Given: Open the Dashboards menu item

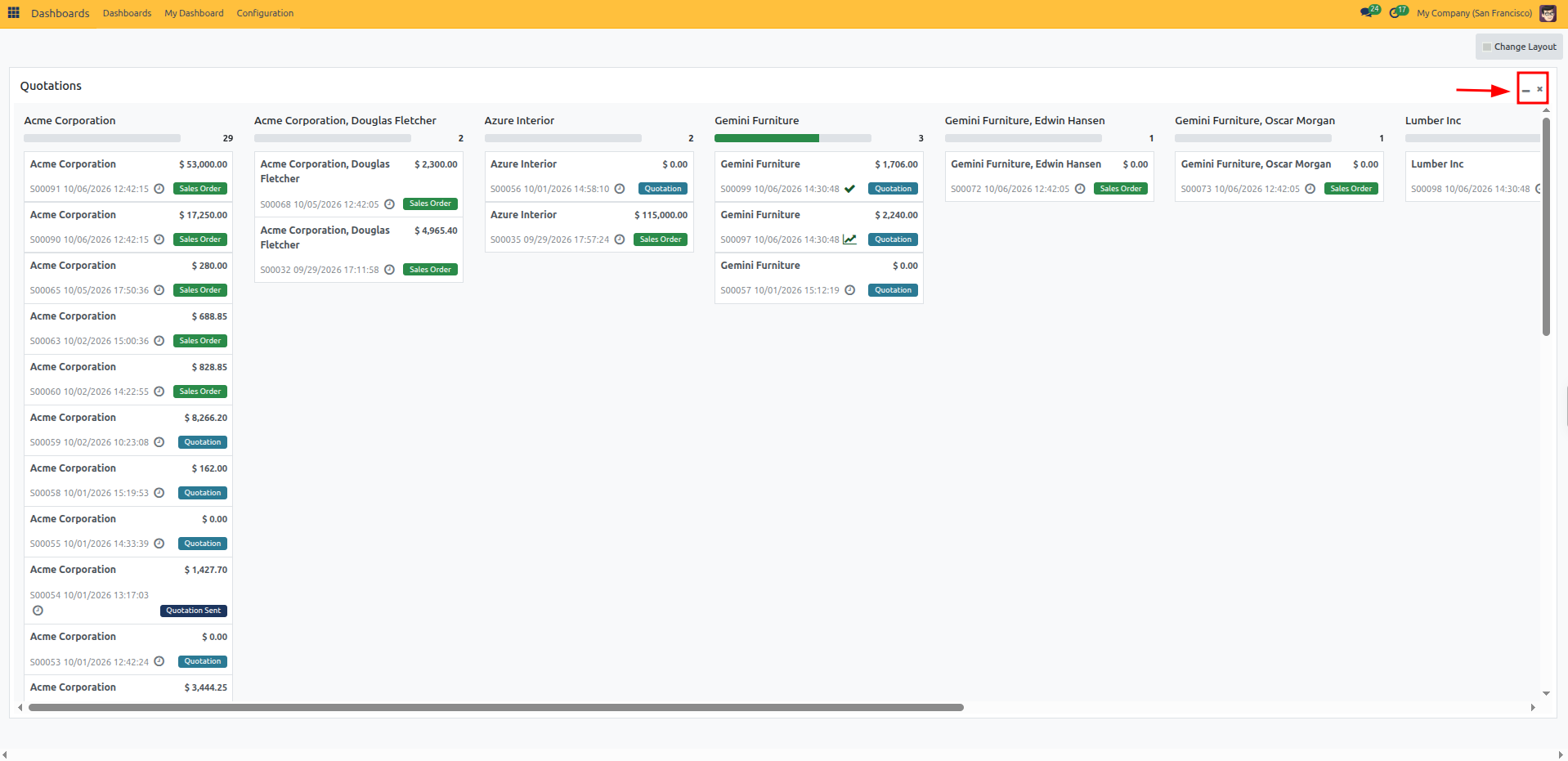Looking at the screenshot, I should [x=127, y=13].
